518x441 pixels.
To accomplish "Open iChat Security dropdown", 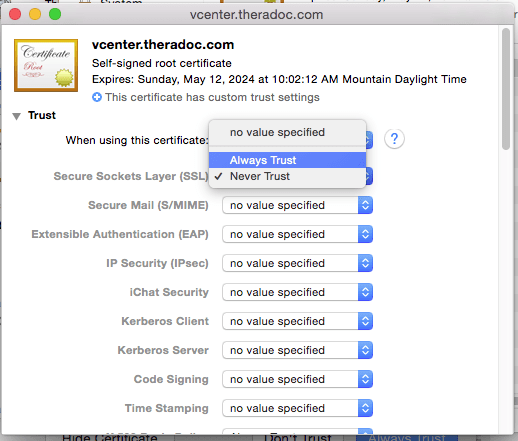I will coord(297,292).
